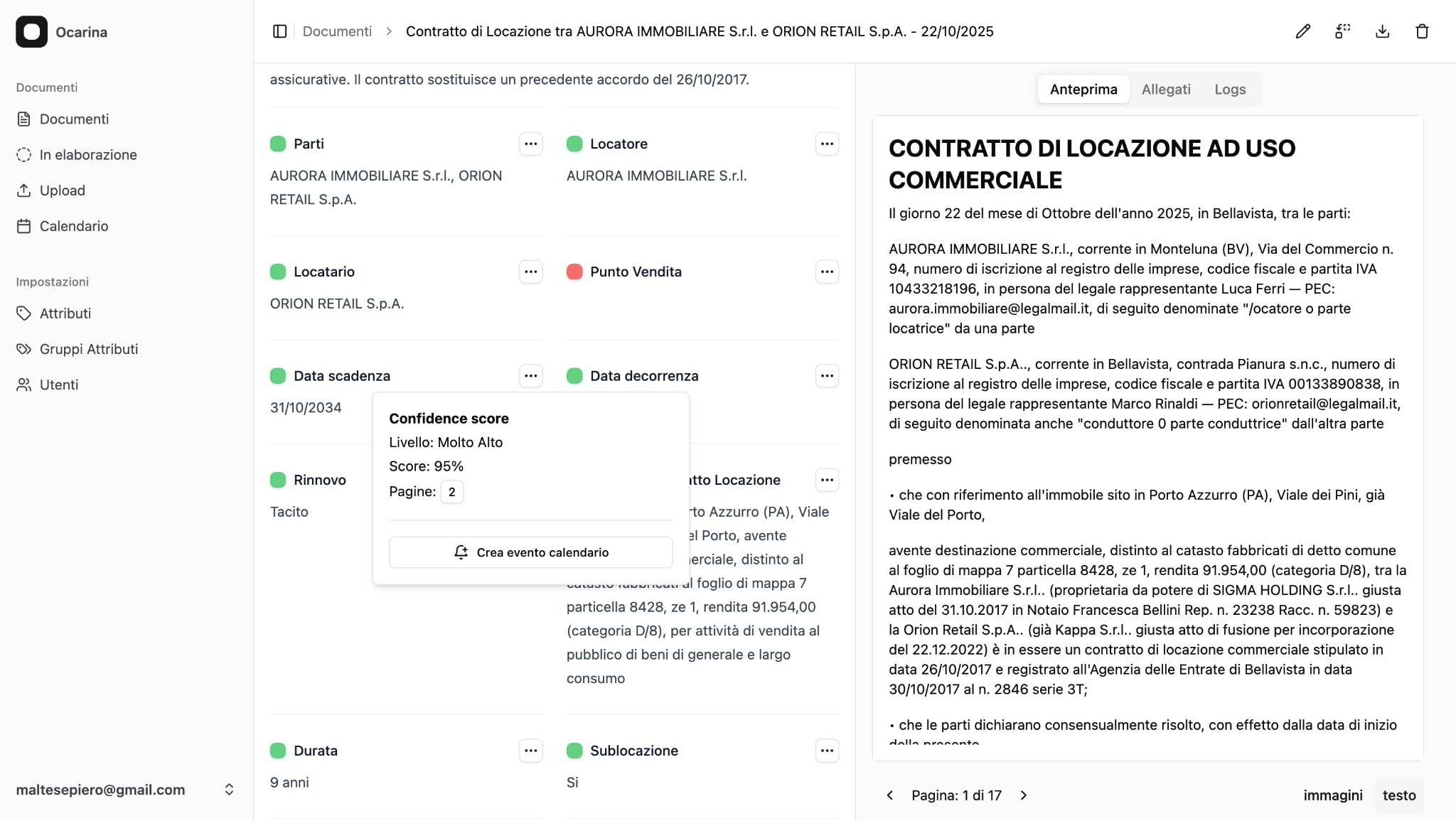Switch to the Allegati tab
The width and height of the screenshot is (1456, 821).
click(x=1166, y=89)
